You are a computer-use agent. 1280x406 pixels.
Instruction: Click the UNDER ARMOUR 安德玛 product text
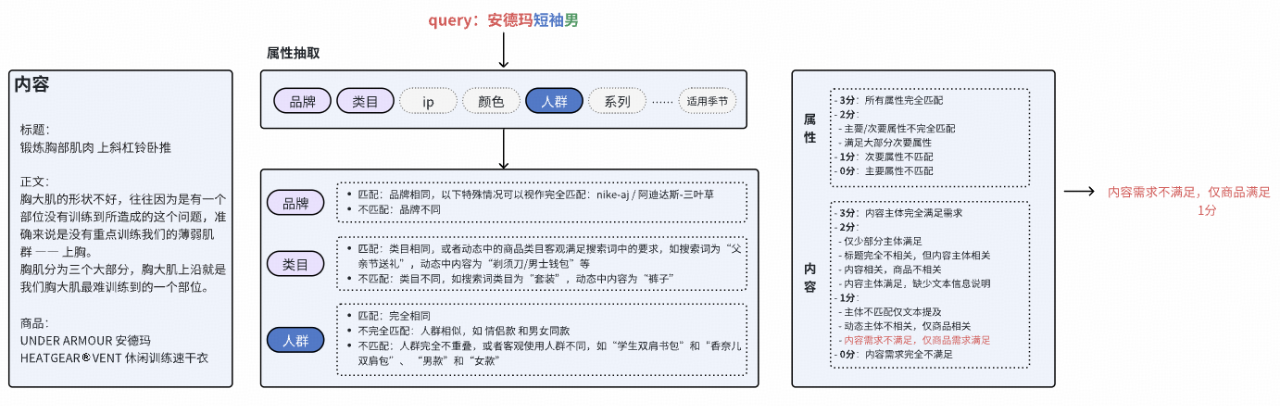pyautogui.click(x=88, y=339)
